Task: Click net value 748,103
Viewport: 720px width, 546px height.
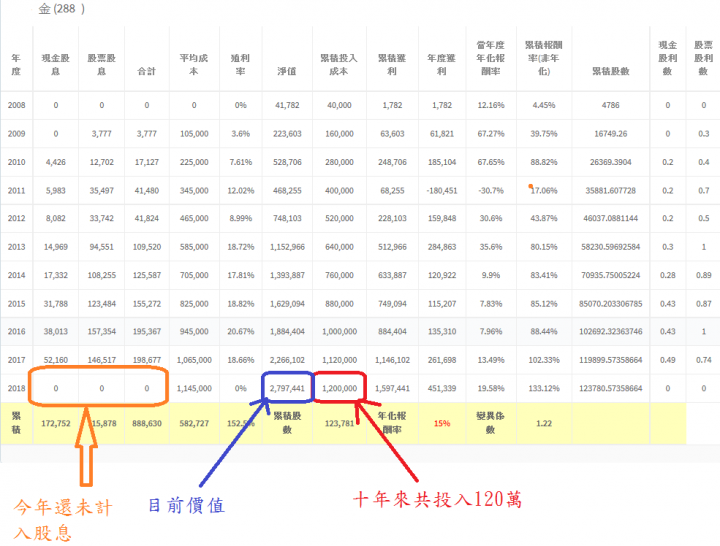Action: (287, 219)
